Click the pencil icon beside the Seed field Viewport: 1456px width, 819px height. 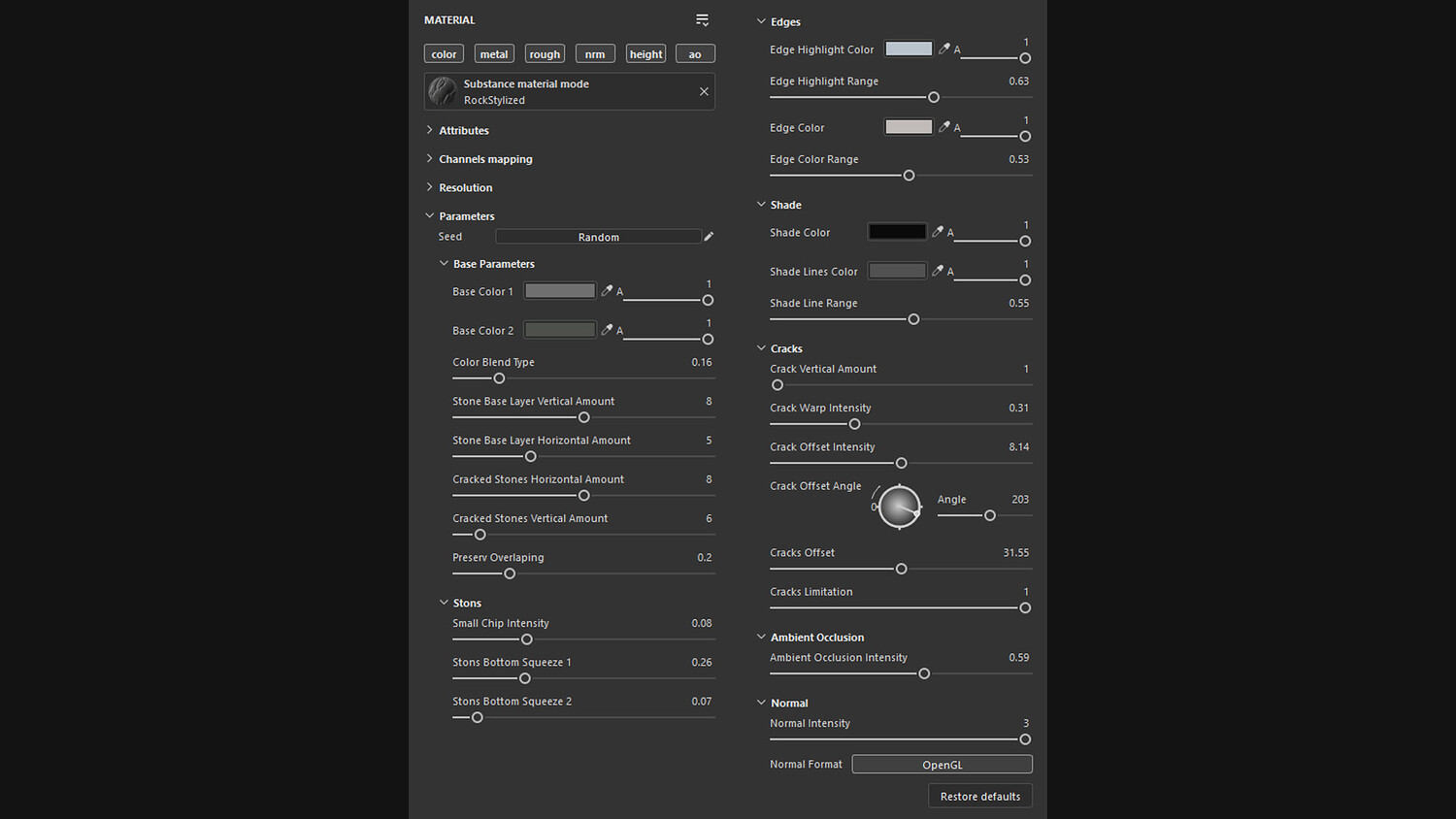709,237
